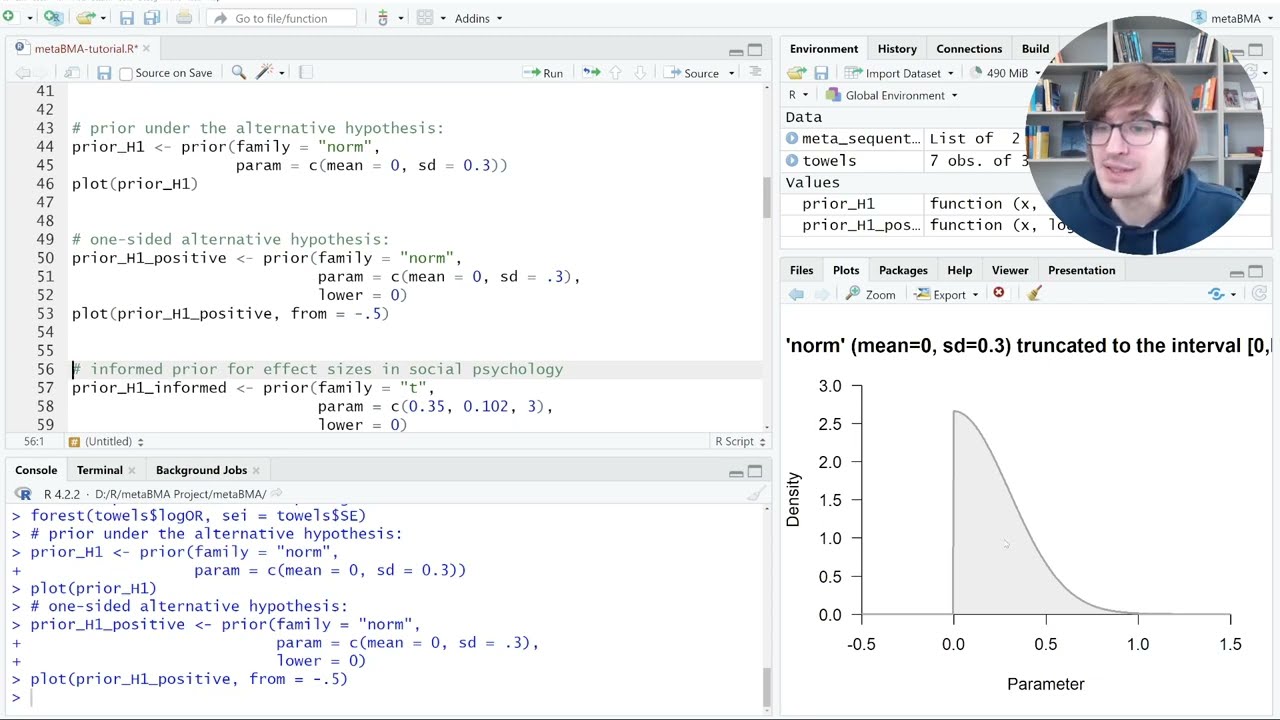
Task: Clear console with the broom icon
Action: [x=756, y=493]
